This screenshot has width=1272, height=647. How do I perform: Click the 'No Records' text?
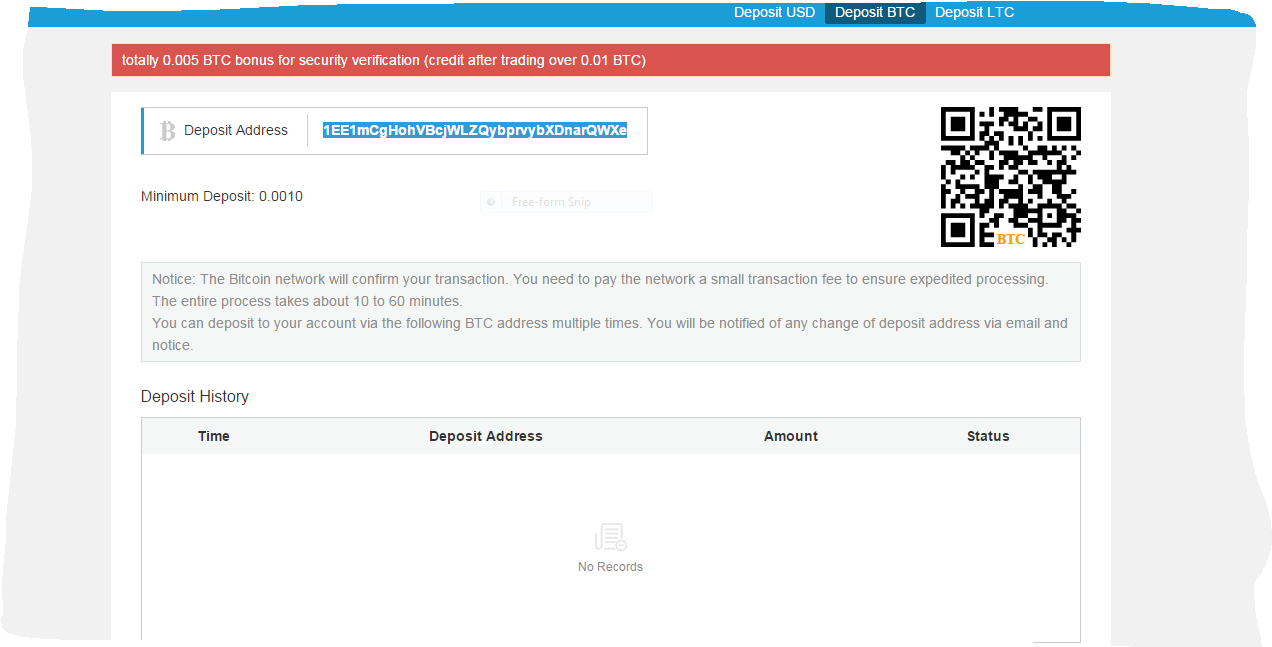611,567
